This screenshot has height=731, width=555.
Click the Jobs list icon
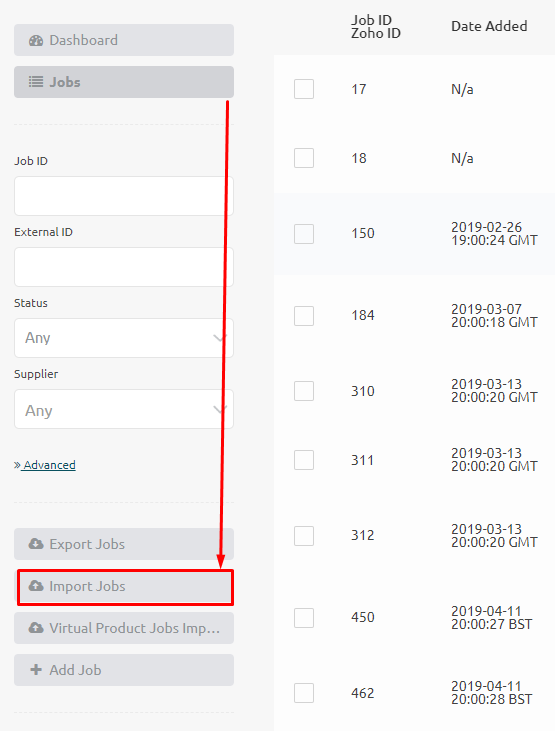point(36,82)
